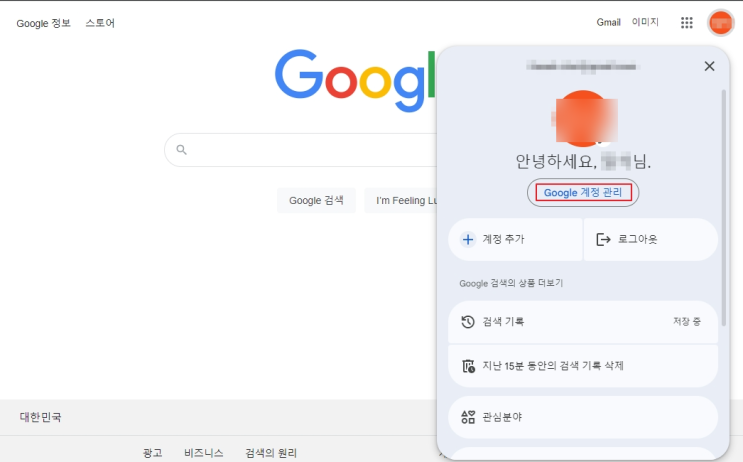Open the Google apps grid icon
This screenshot has width=743, height=462.
click(x=687, y=22)
